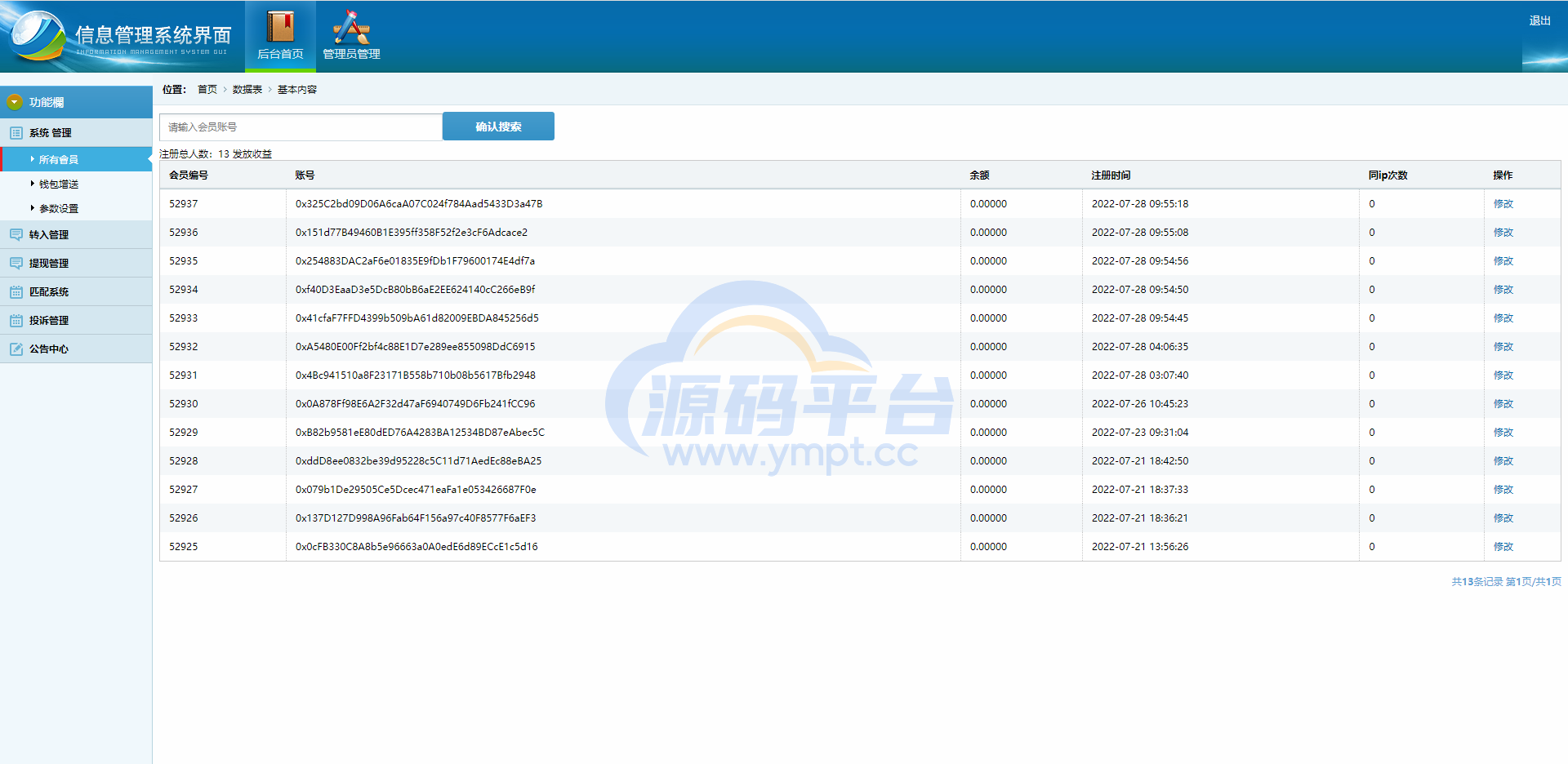Open the 后台首页 book icon
Screen dimensions: 1568x764
(x=280, y=26)
